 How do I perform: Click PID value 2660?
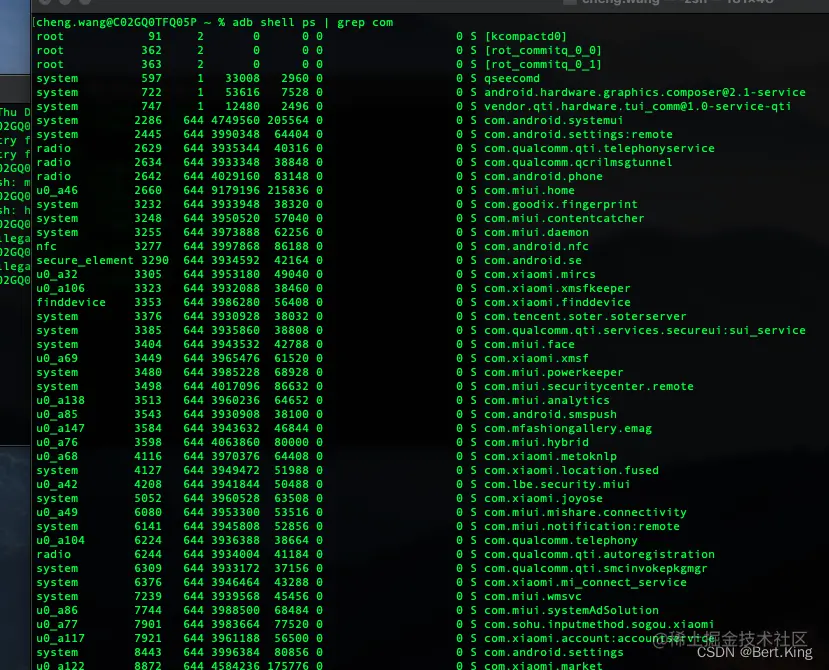pos(148,190)
